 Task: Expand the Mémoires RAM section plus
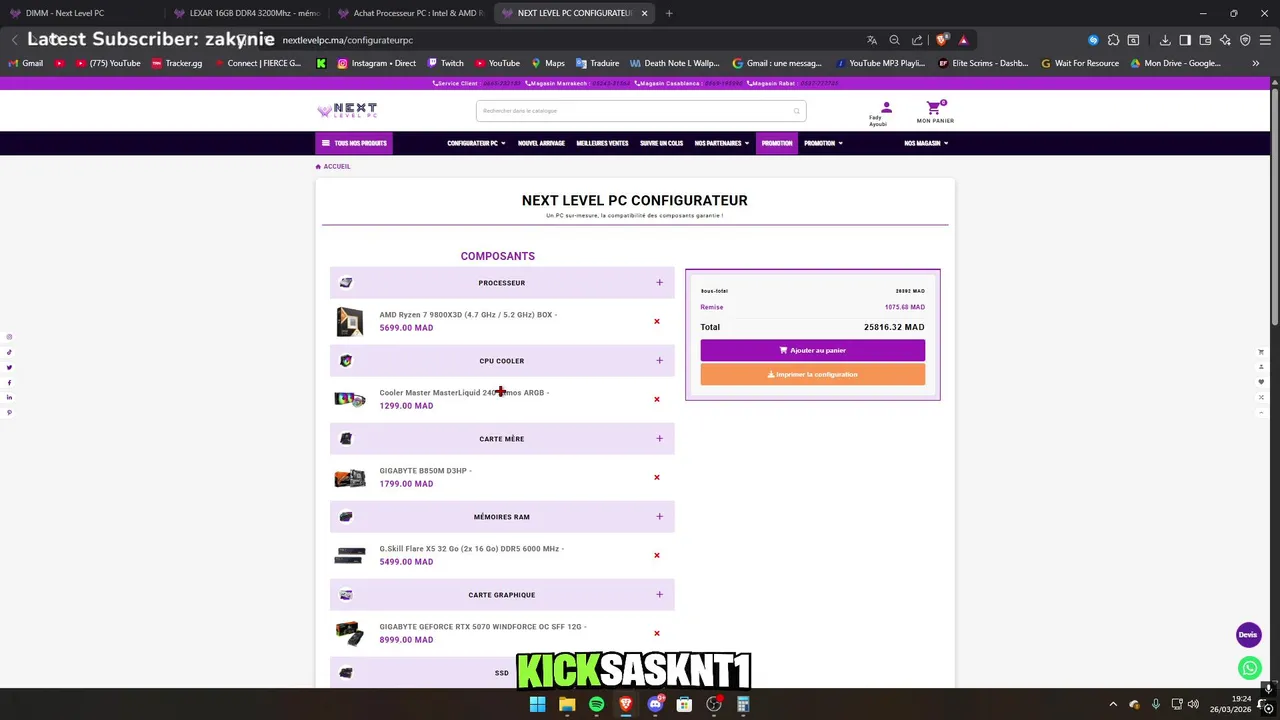click(659, 517)
